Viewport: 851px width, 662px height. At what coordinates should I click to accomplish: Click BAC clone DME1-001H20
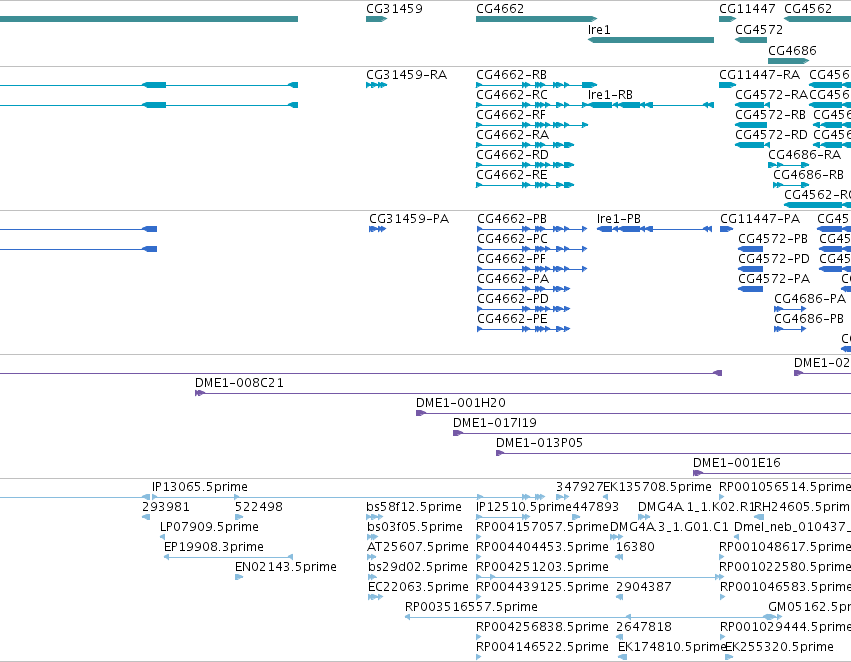(460, 403)
